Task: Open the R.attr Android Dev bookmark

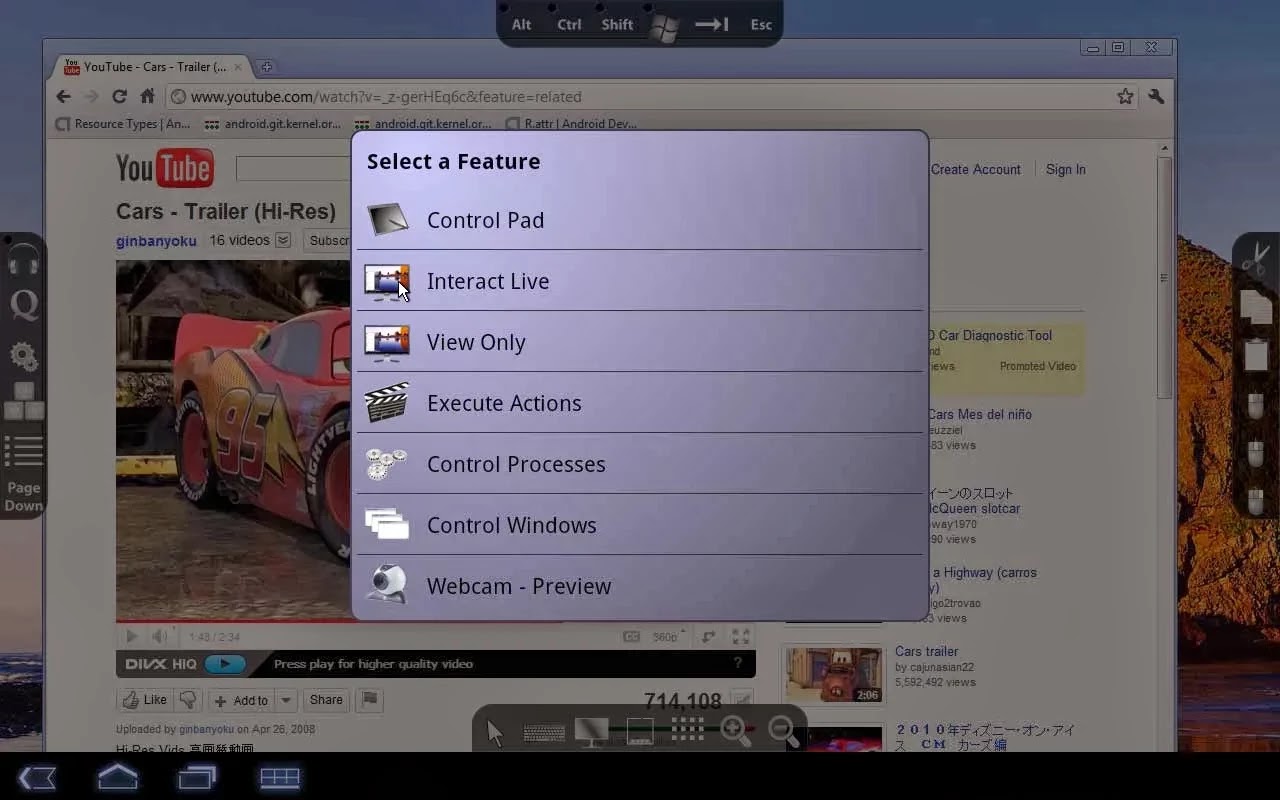Action: point(571,124)
